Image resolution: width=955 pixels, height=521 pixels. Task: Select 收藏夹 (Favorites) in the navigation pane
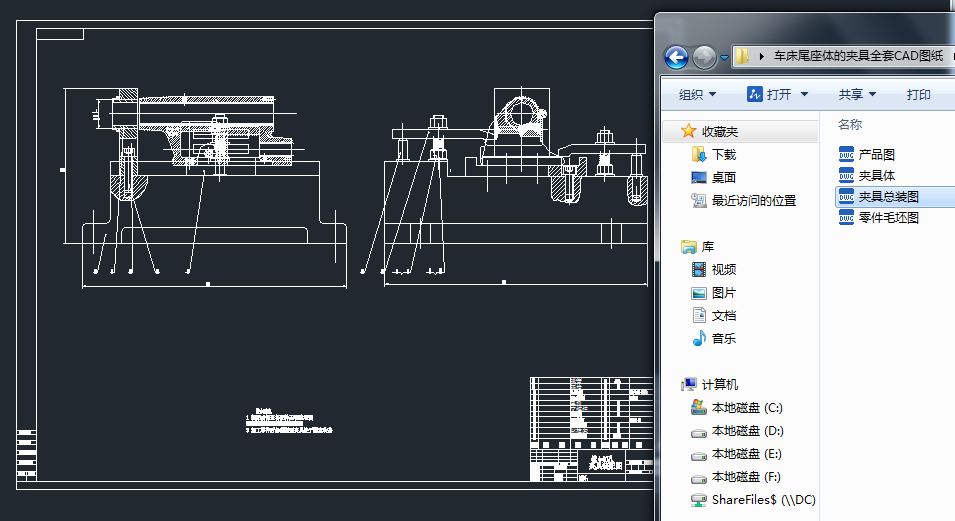(719, 131)
